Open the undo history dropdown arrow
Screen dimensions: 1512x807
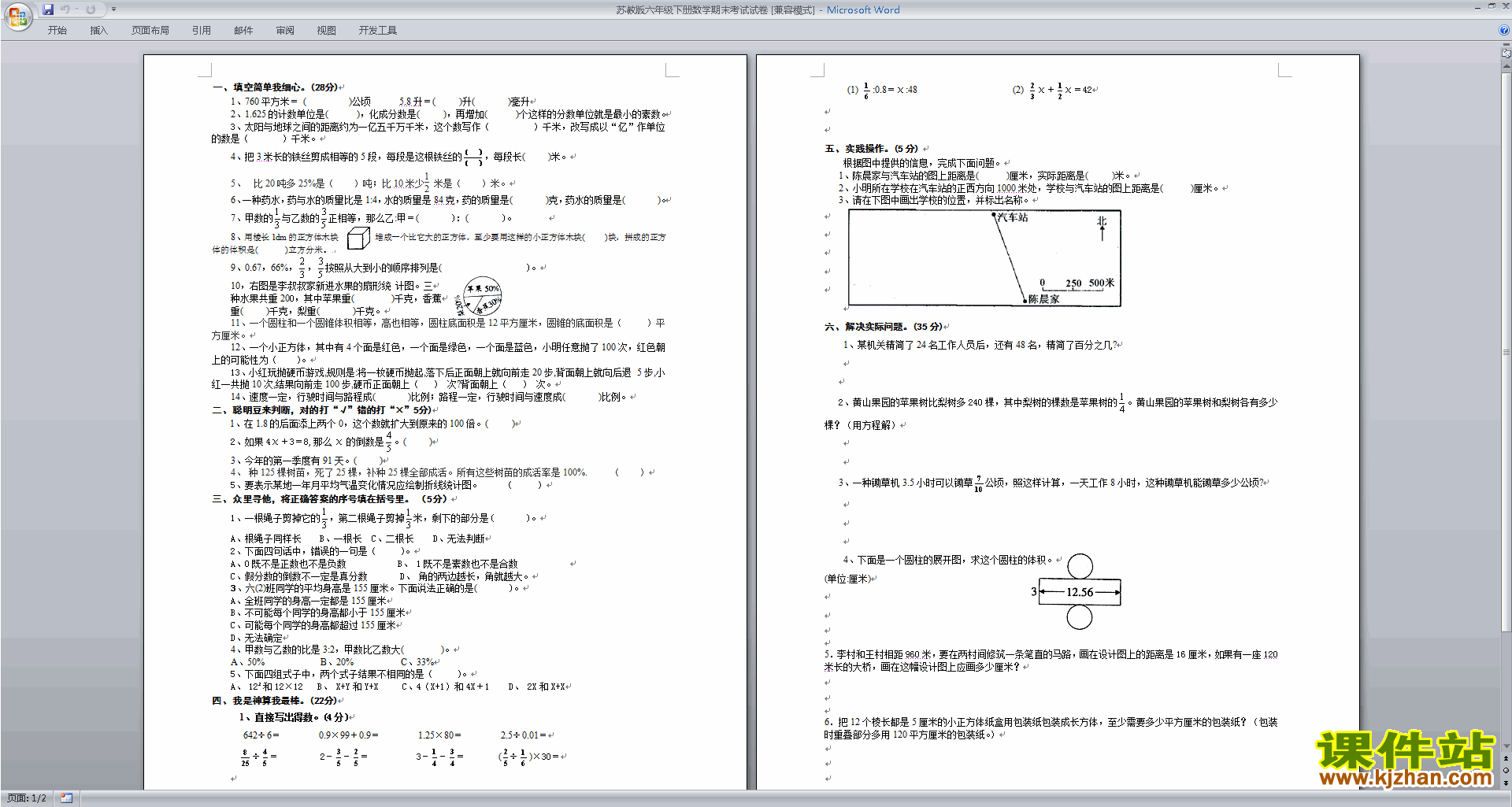[76, 9]
